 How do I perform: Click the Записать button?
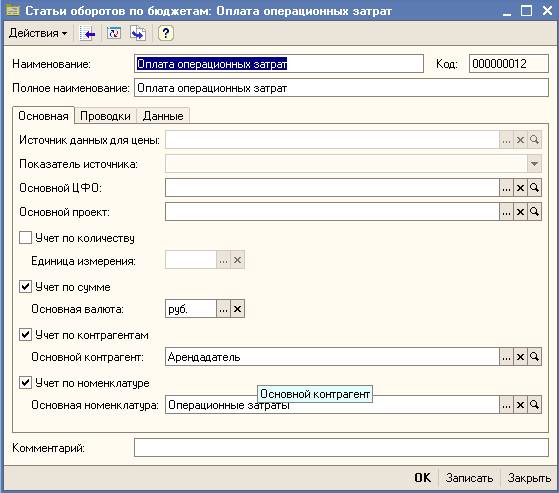[469, 478]
